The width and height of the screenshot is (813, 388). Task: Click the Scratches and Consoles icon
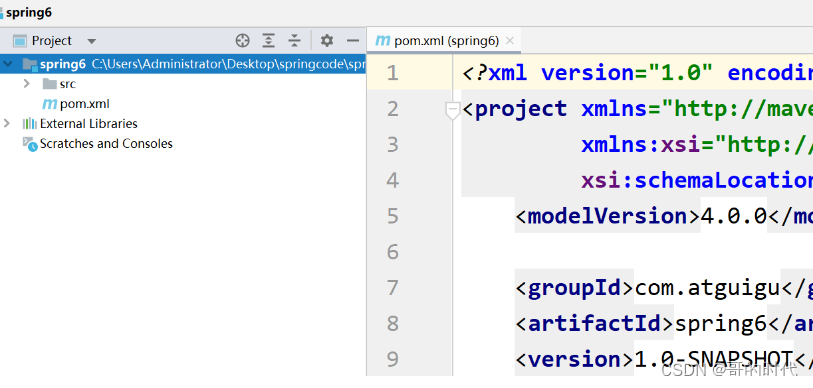pos(30,144)
